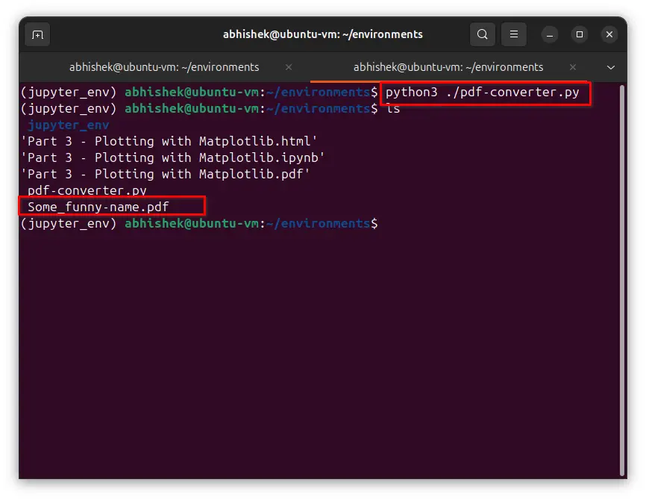Click the ls command on second line
This screenshot has height=500, width=646.
(393, 108)
